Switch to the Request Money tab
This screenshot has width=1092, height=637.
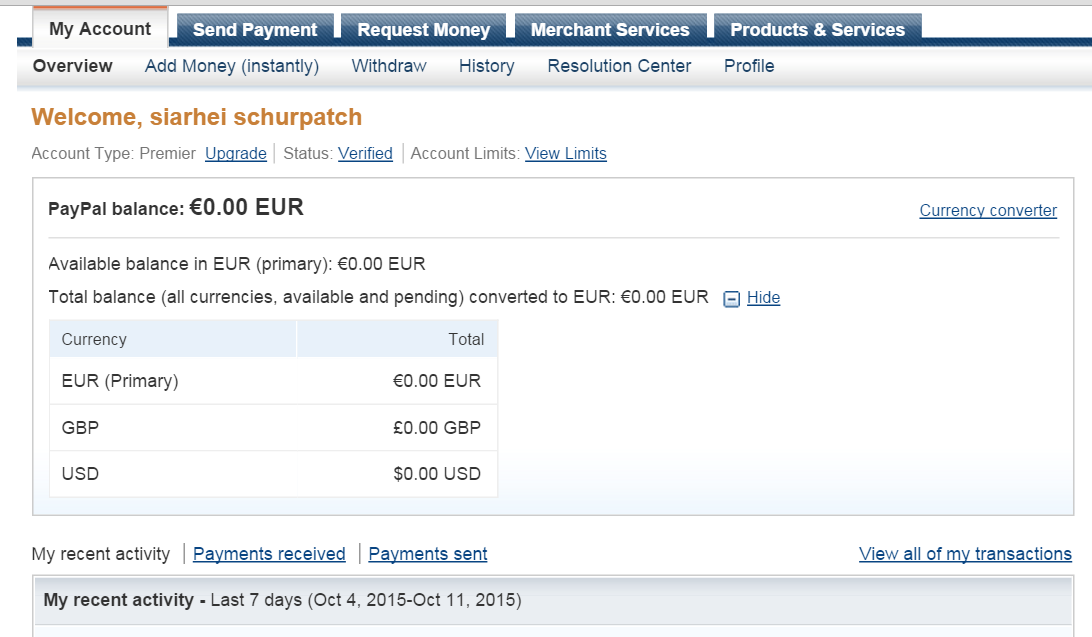[x=424, y=29]
